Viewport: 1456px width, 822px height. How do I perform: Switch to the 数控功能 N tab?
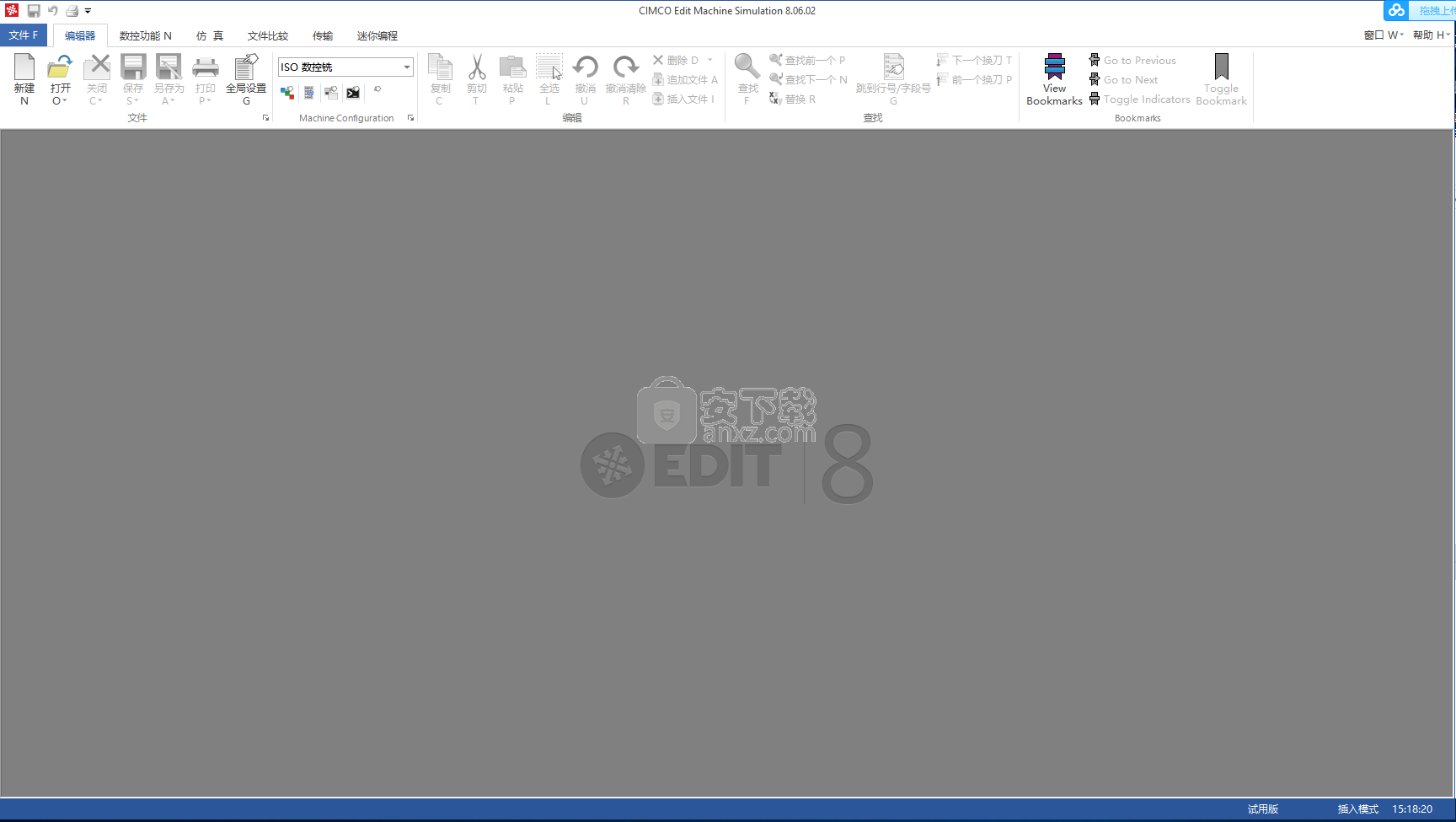(x=145, y=35)
